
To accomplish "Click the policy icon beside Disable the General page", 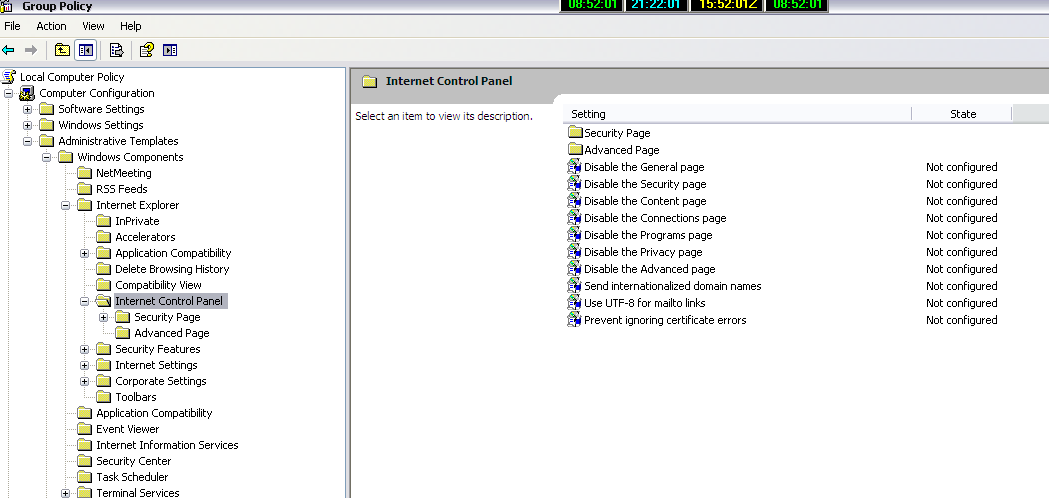I will coord(574,167).
